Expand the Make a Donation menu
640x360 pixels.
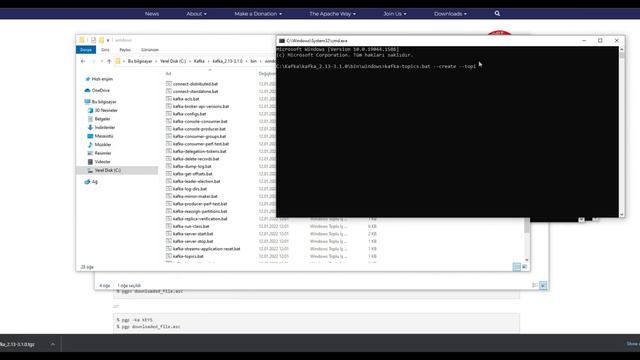tap(258, 14)
